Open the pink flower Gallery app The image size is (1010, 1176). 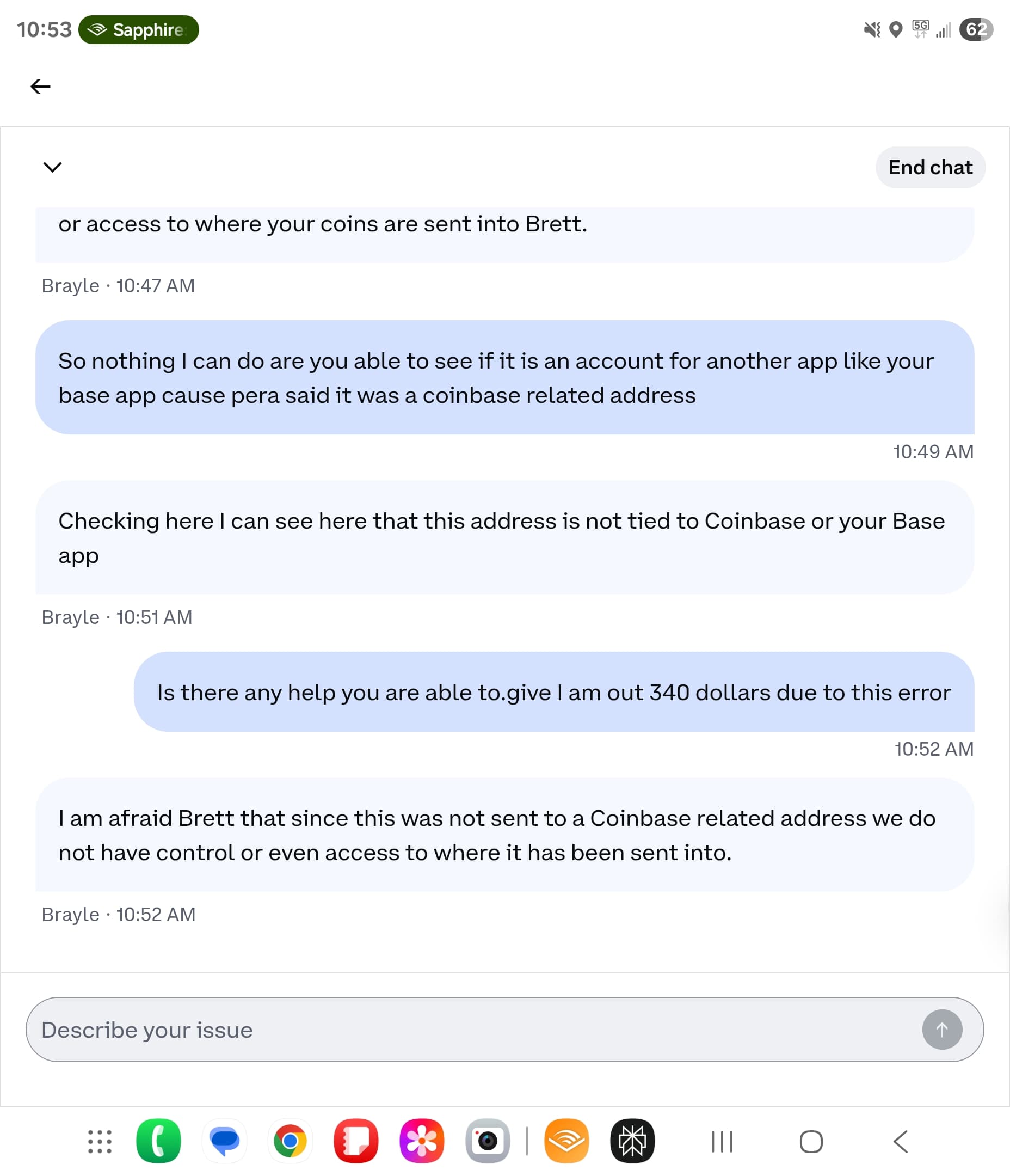click(422, 1141)
